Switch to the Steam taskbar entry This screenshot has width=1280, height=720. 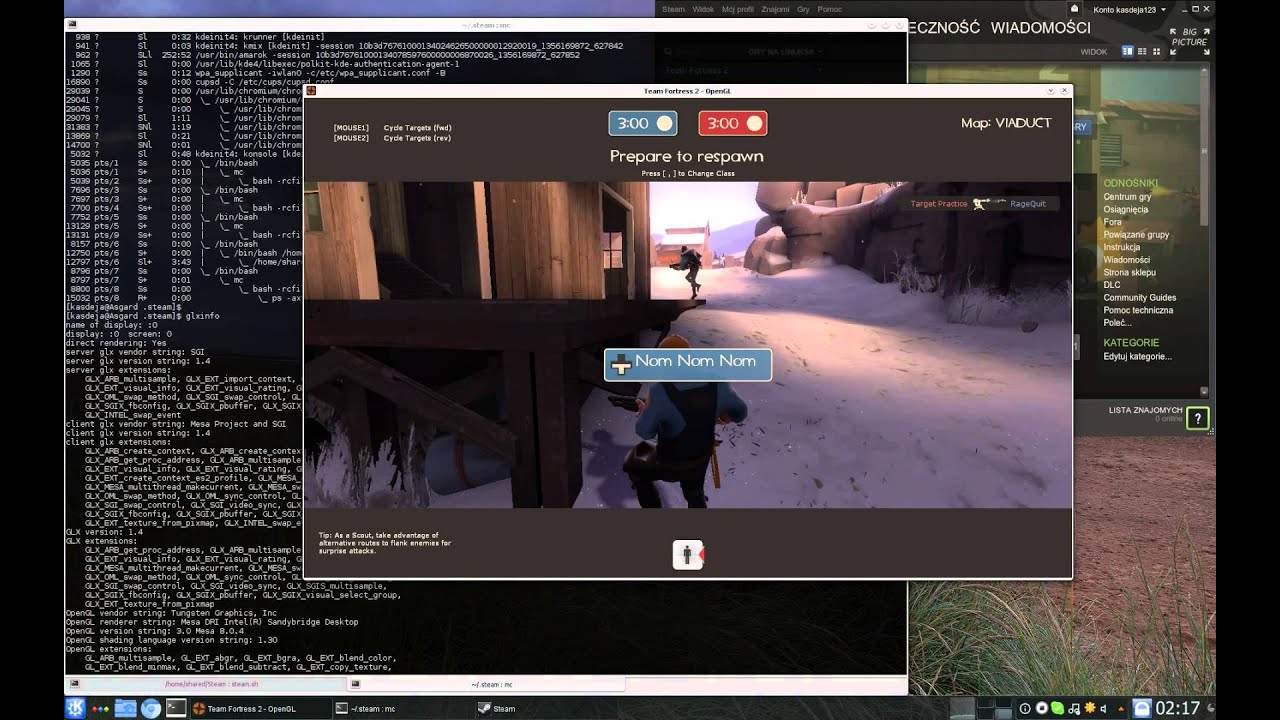545,708
